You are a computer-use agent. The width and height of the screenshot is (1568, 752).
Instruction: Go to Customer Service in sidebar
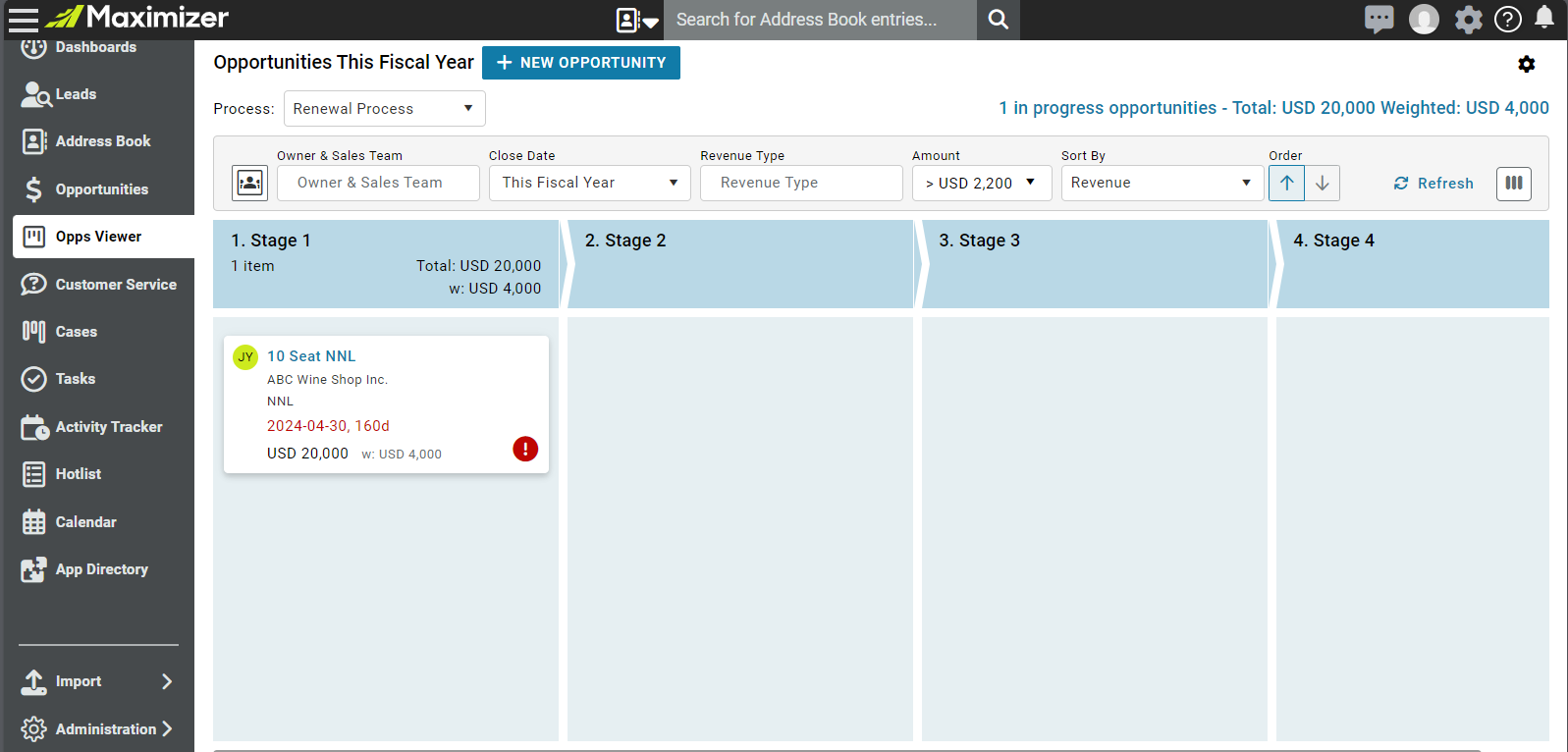[x=116, y=285]
